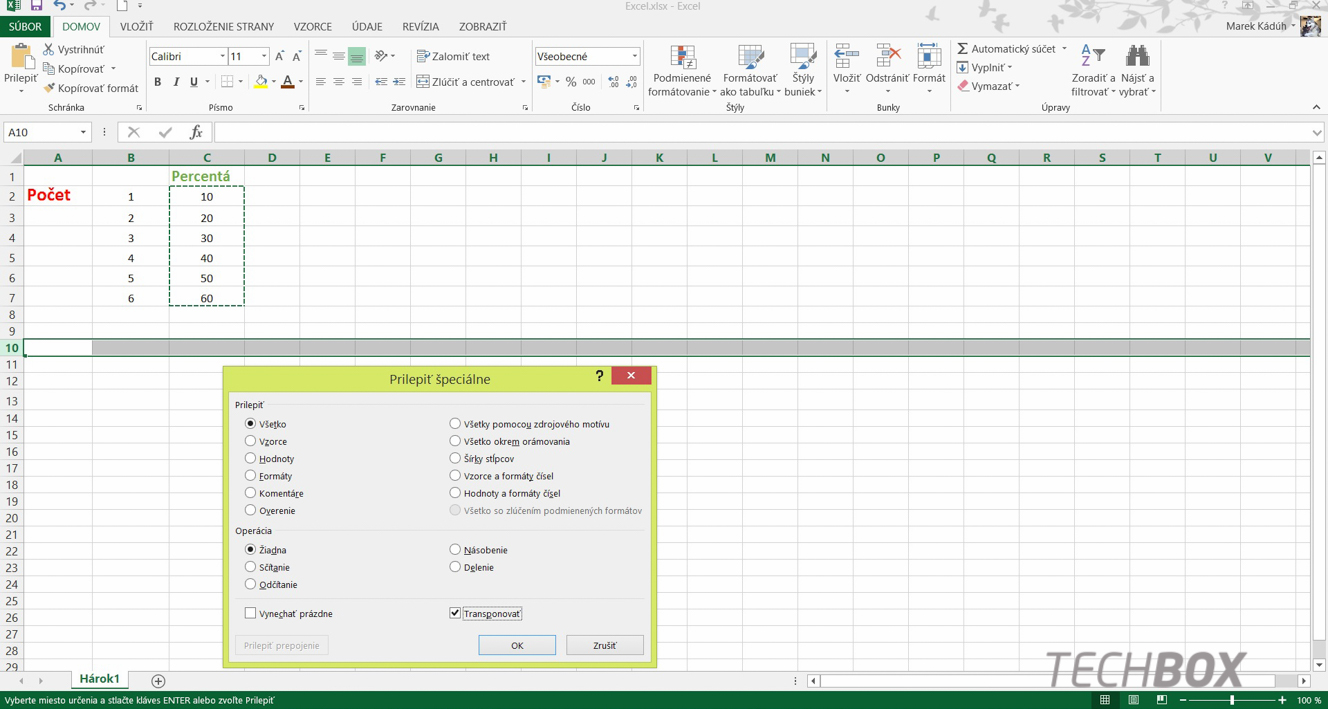Select the Formáty radio option
1328x709 pixels.
click(250, 476)
